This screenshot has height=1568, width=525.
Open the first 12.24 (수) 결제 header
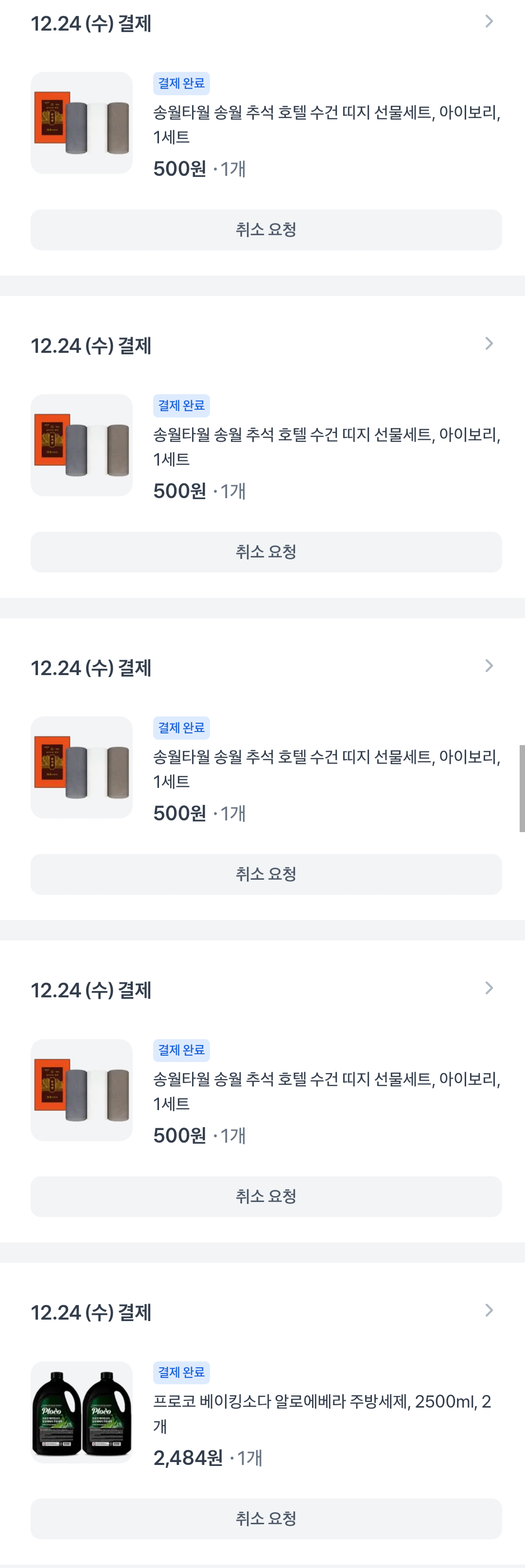[91, 24]
